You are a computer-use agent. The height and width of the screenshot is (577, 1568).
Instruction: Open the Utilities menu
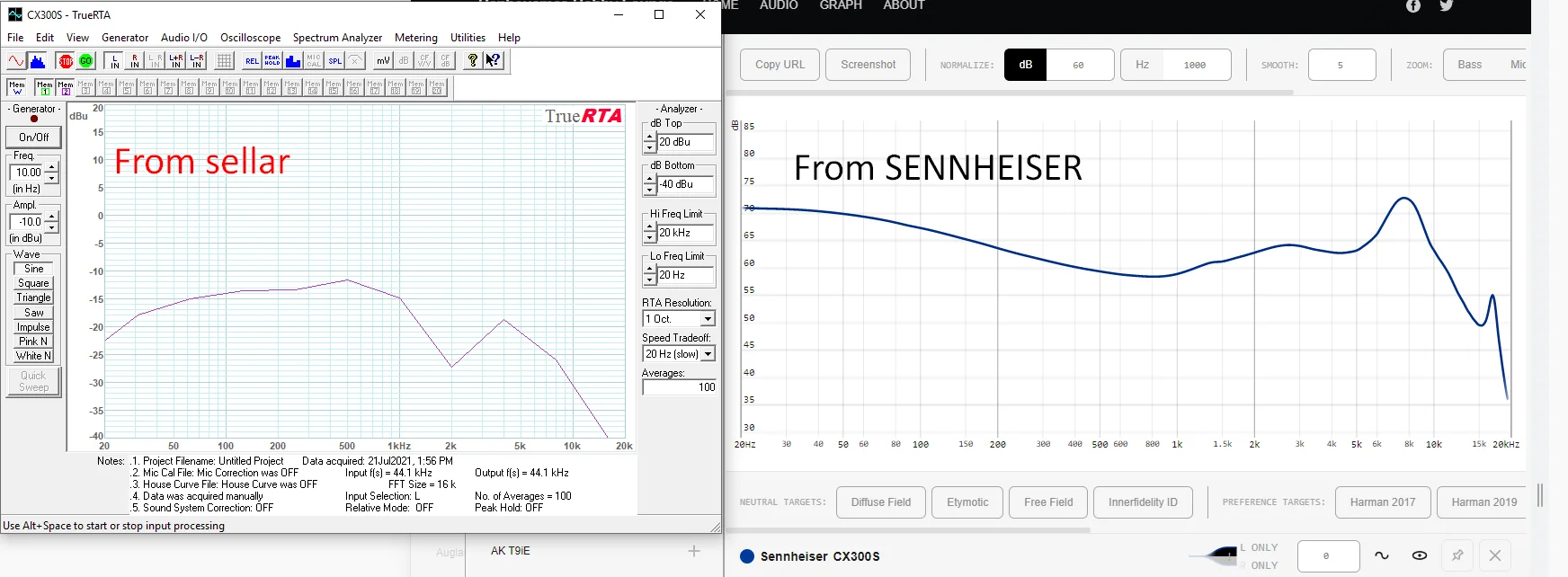[x=468, y=38]
